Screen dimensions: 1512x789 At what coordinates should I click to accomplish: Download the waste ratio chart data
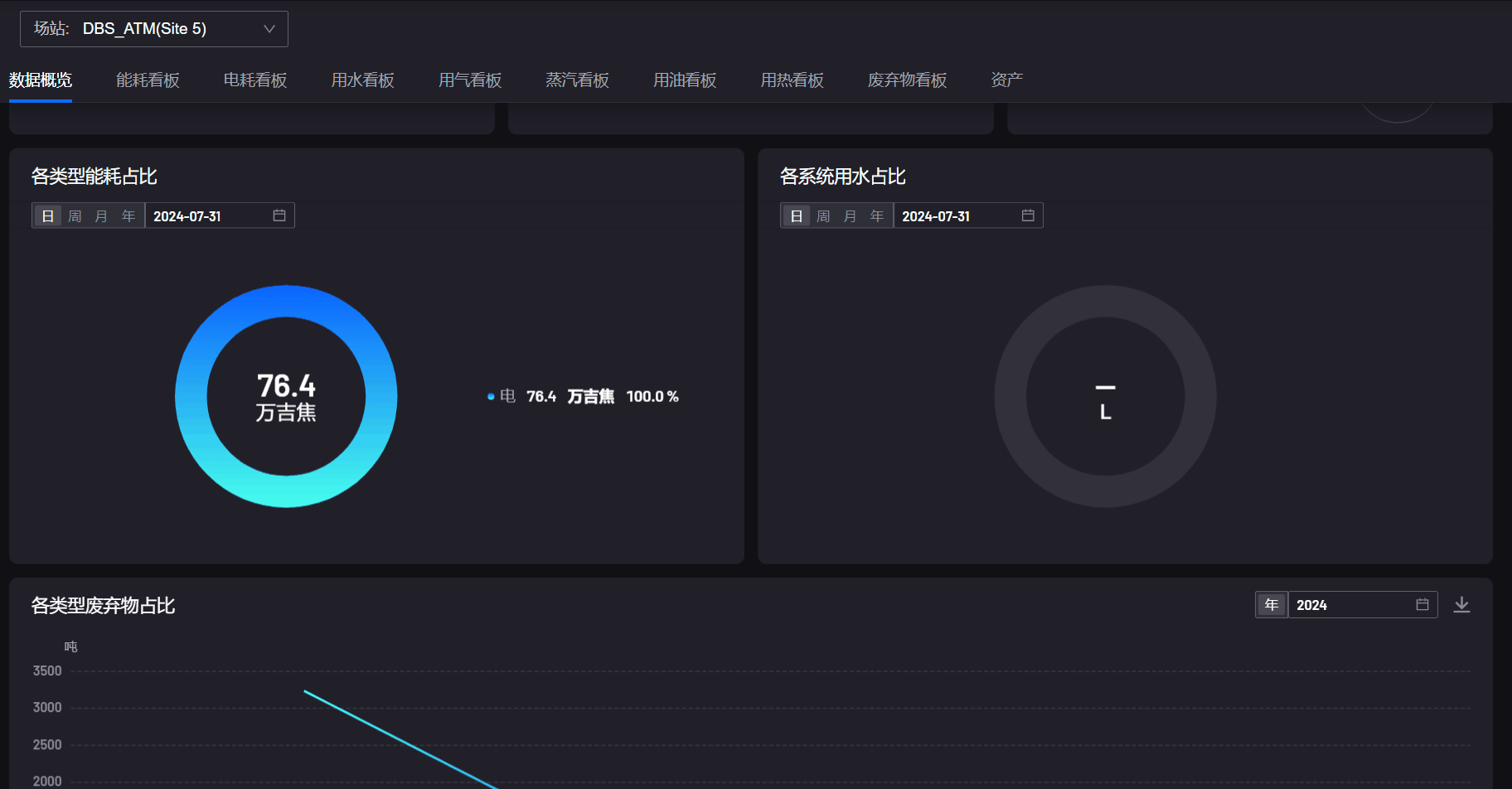pos(1461,605)
